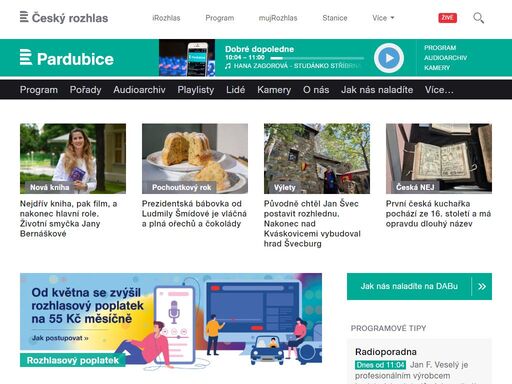Click the Dobré dopoledne show title

point(259,49)
